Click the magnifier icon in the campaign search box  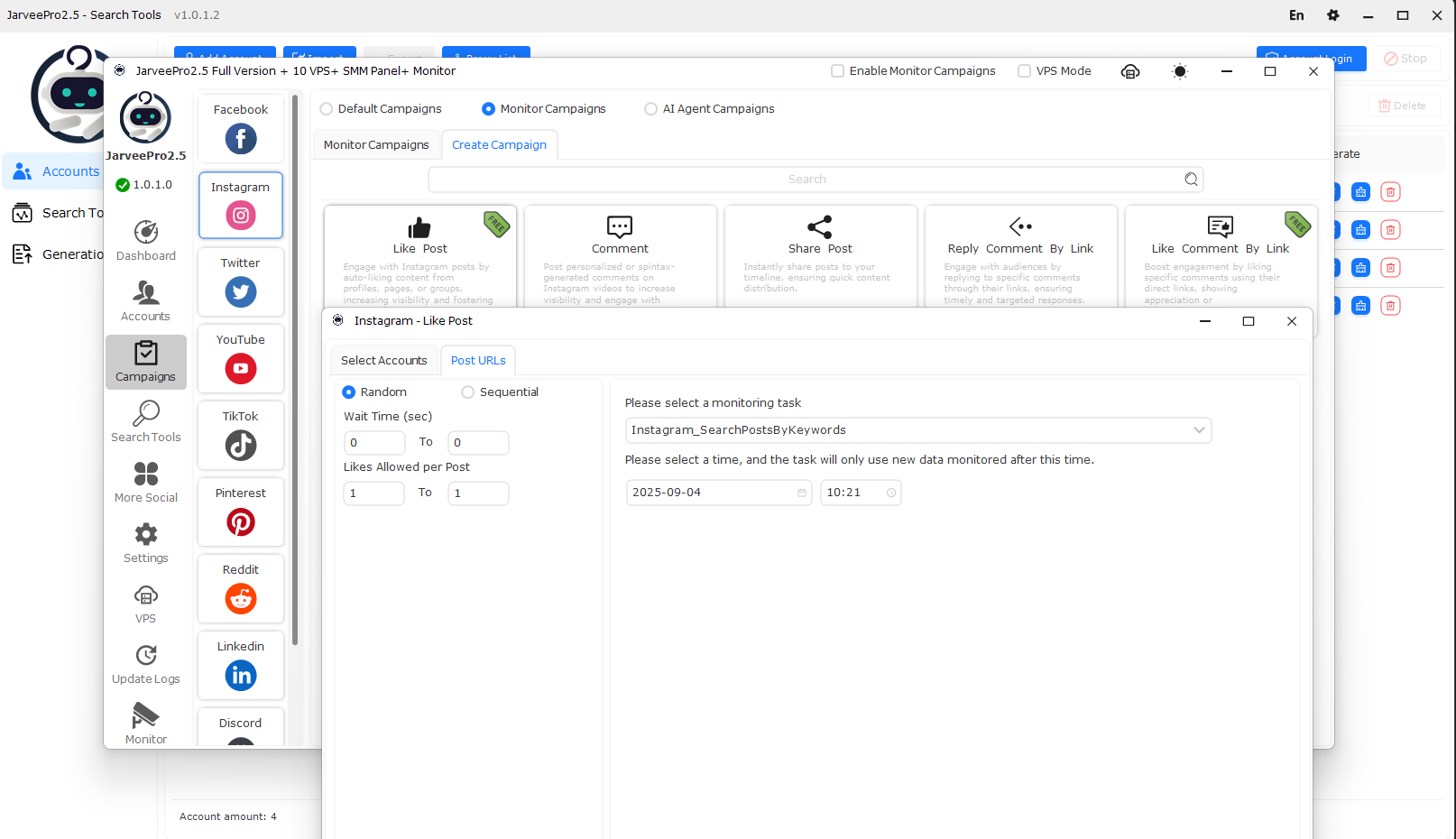point(1192,180)
